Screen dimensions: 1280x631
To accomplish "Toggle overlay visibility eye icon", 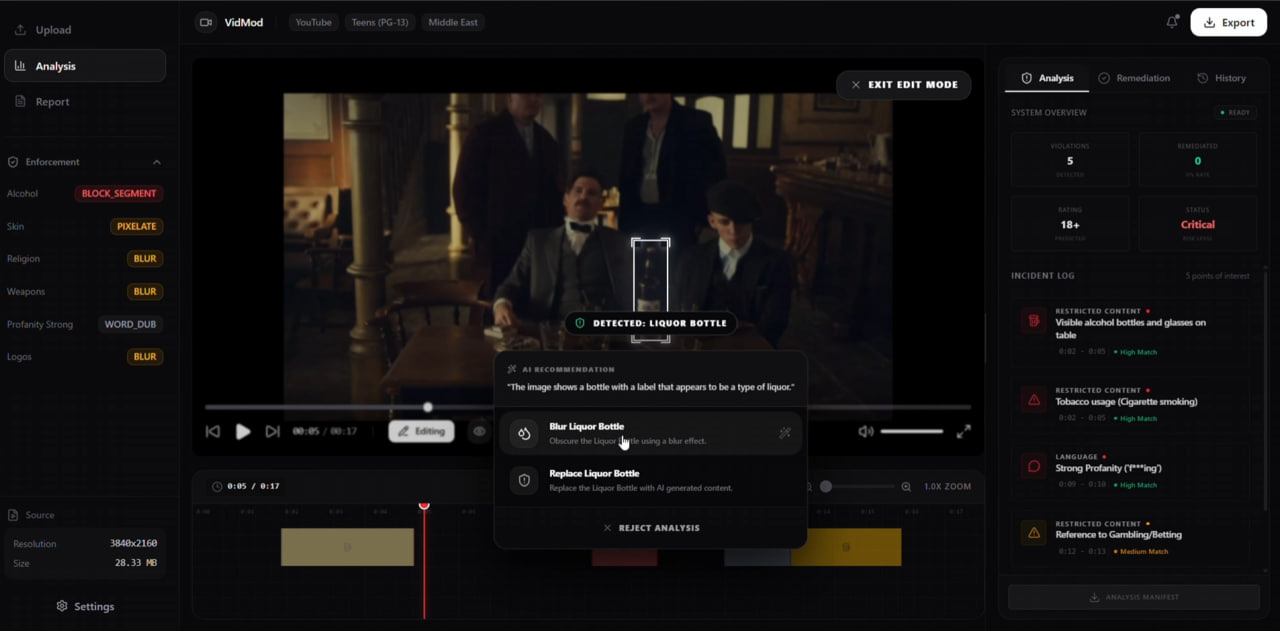I will pos(479,431).
